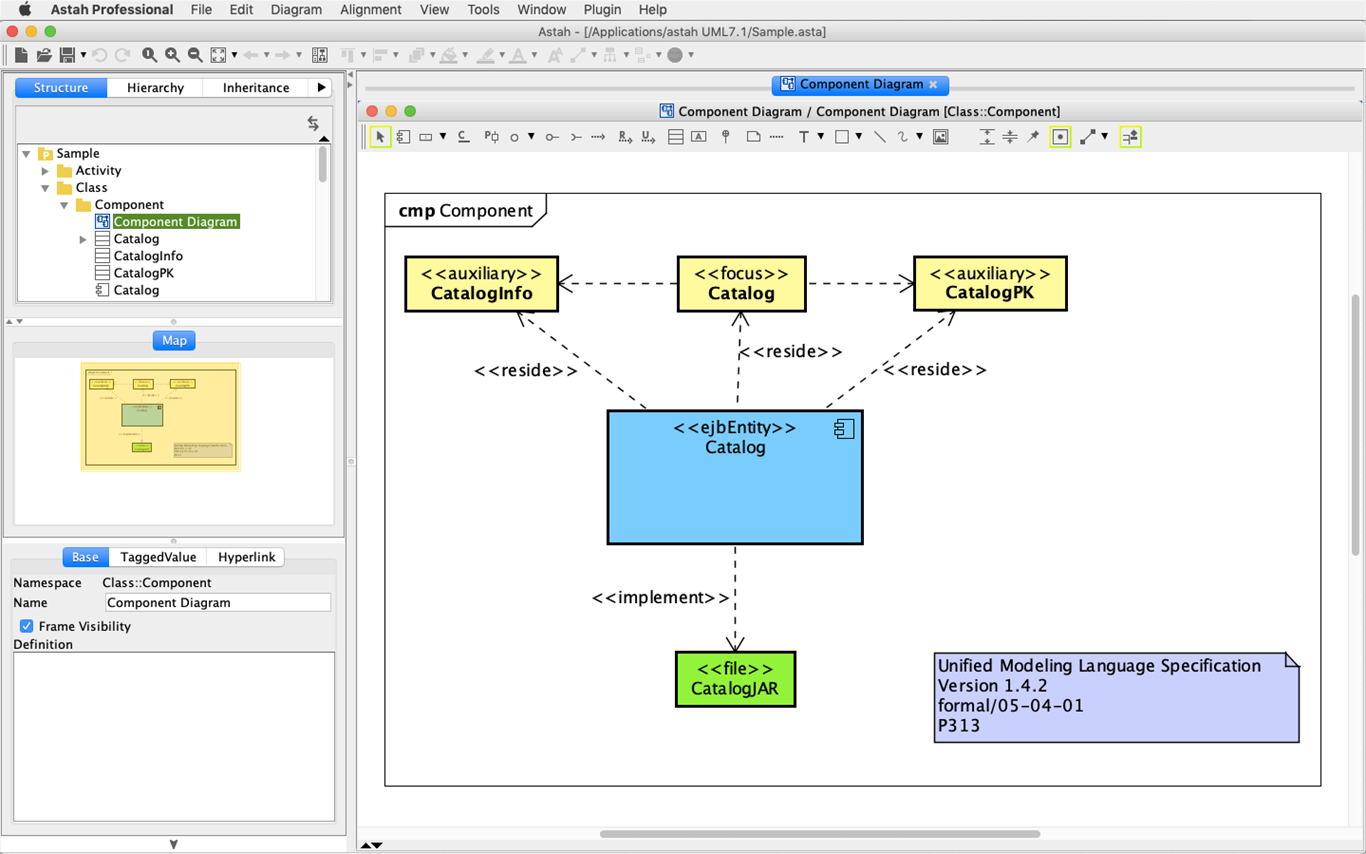Viewport: 1366px width, 854px height.
Task: Click the Map panel button
Action: 174,341
